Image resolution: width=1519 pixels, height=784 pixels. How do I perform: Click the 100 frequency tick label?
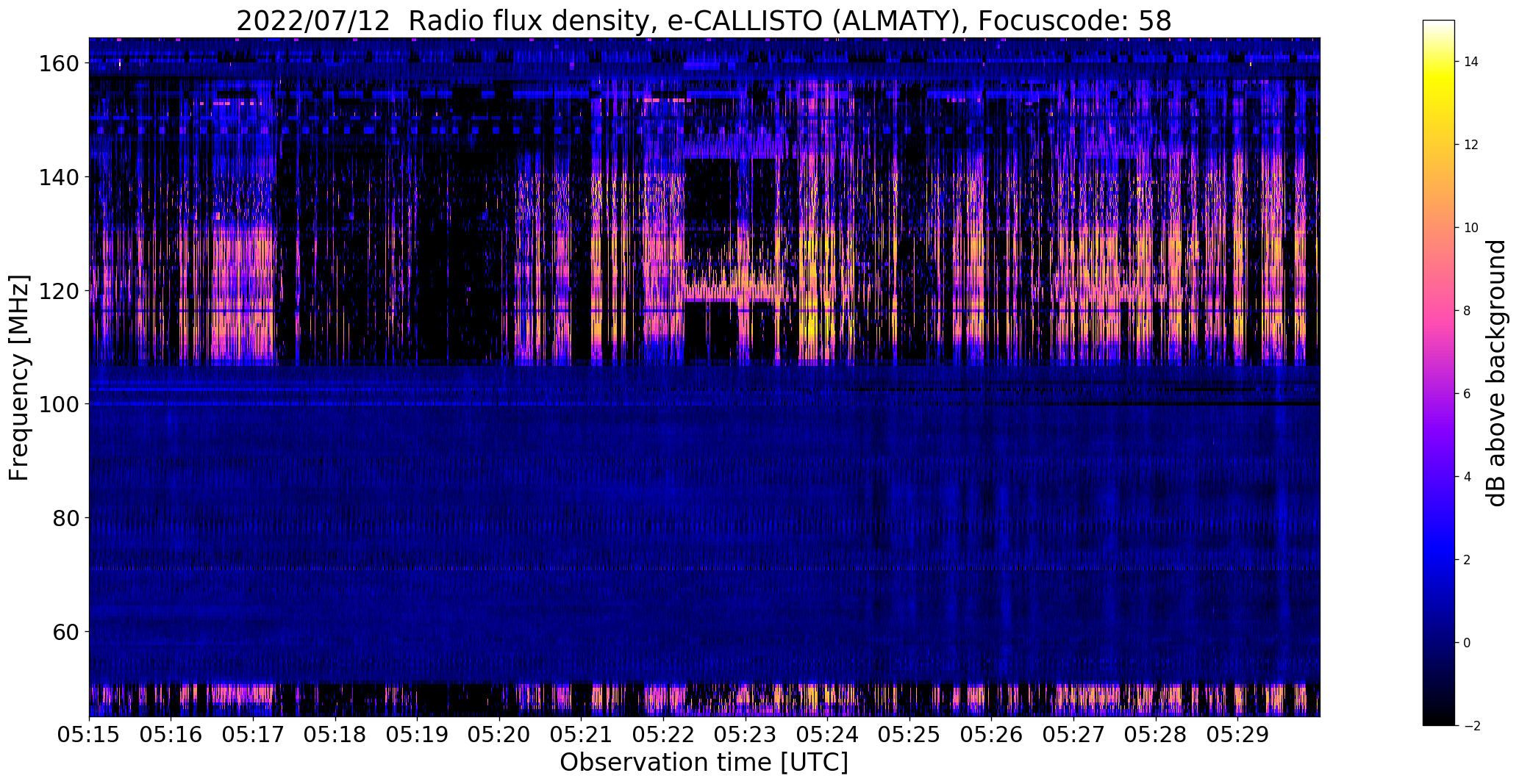pyautogui.click(x=59, y=404)
